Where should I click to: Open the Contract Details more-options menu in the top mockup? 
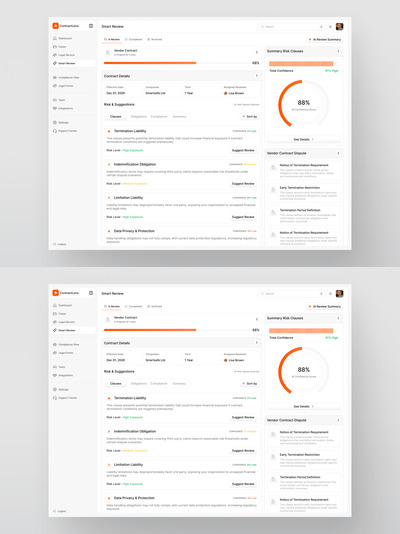257,76
